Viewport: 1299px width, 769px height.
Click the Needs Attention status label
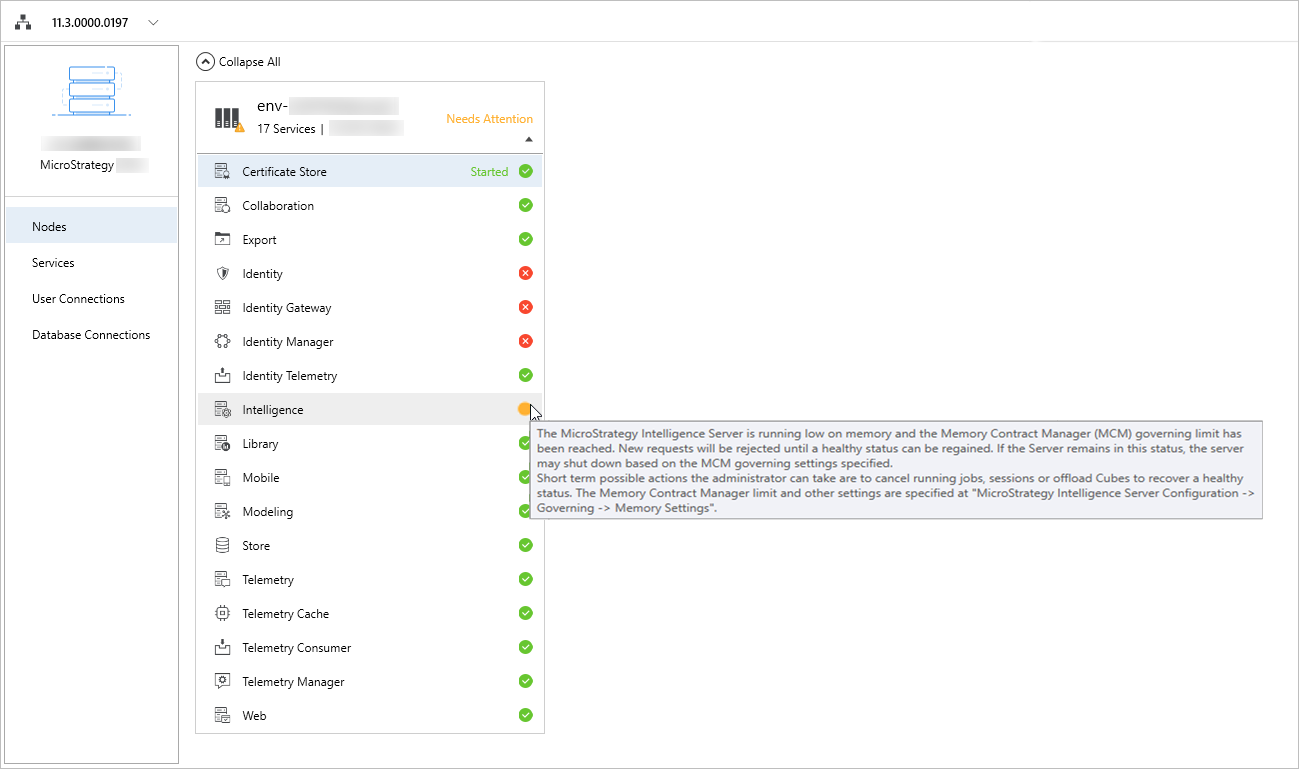coord(489,119)
